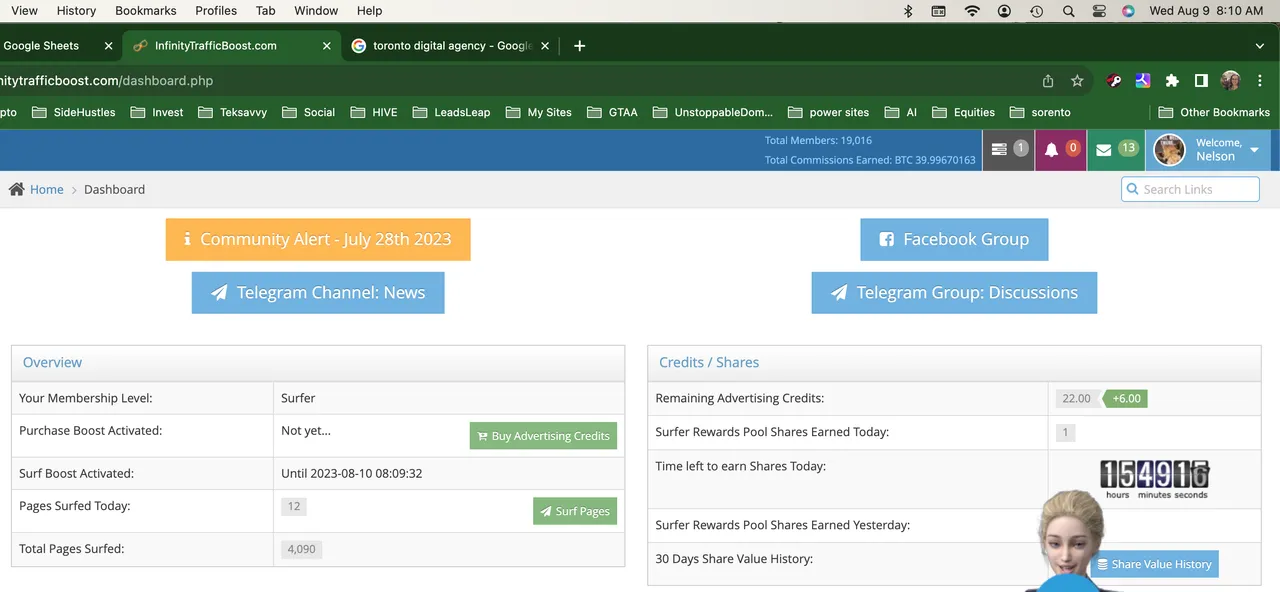
Task: Click the home icon in the breadcrumb
Action: click(x=17, y=189)
